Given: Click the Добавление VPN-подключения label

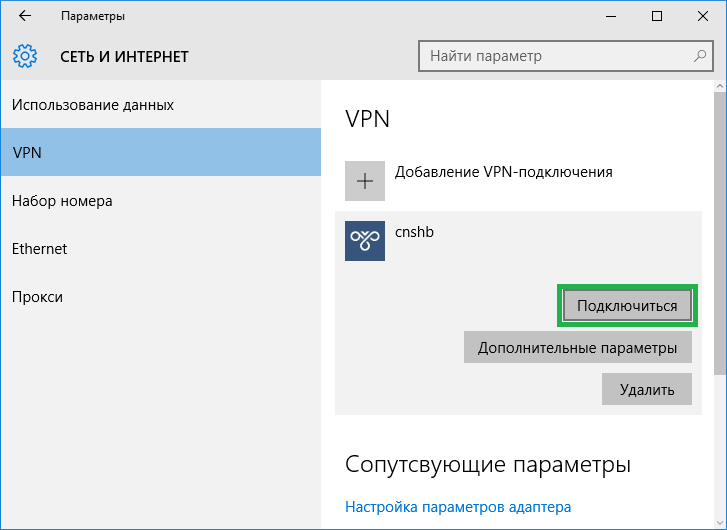Looking at the screenshot, I should [x=503, y=171].
